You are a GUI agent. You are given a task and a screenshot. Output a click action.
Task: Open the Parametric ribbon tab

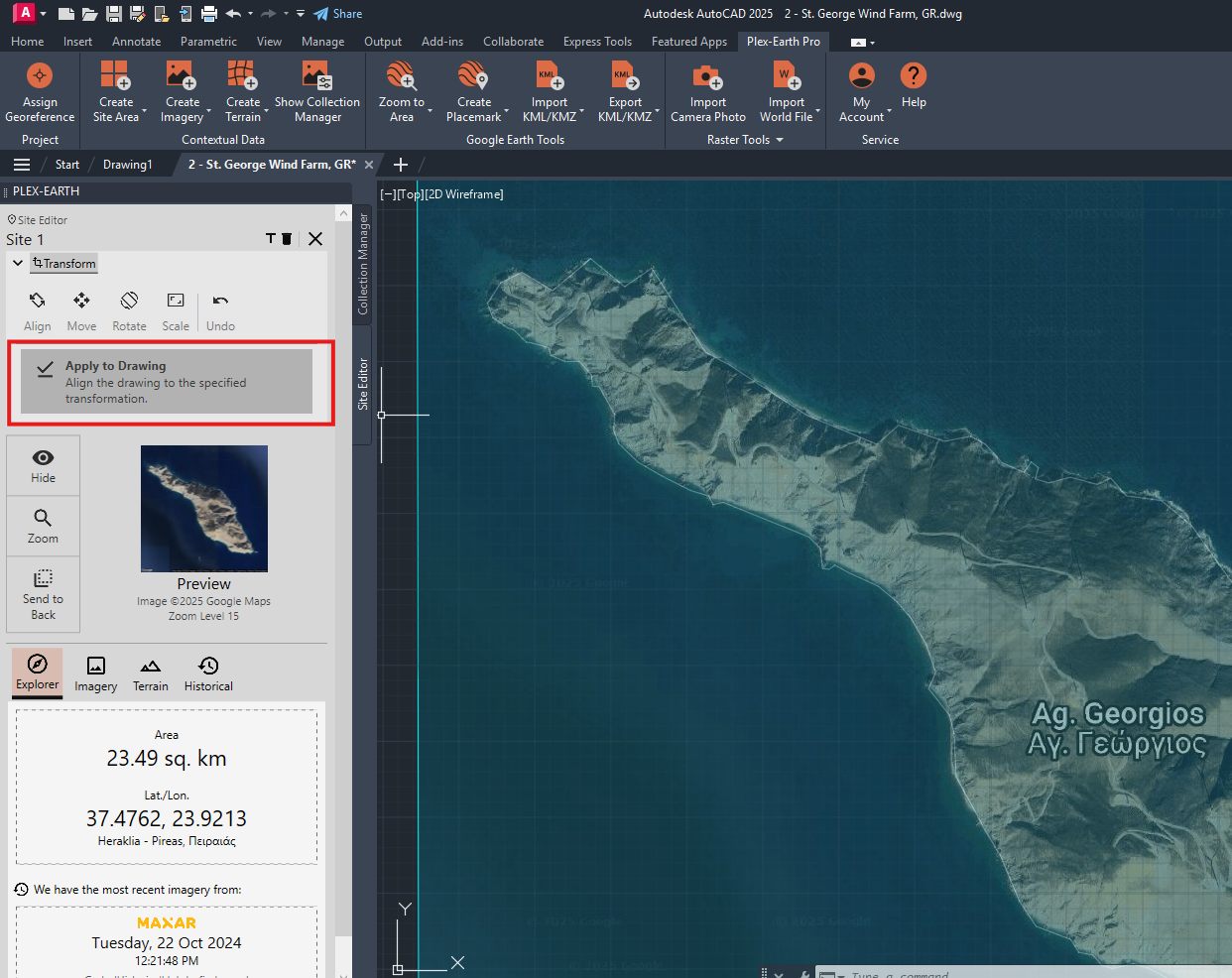(208, 42)
